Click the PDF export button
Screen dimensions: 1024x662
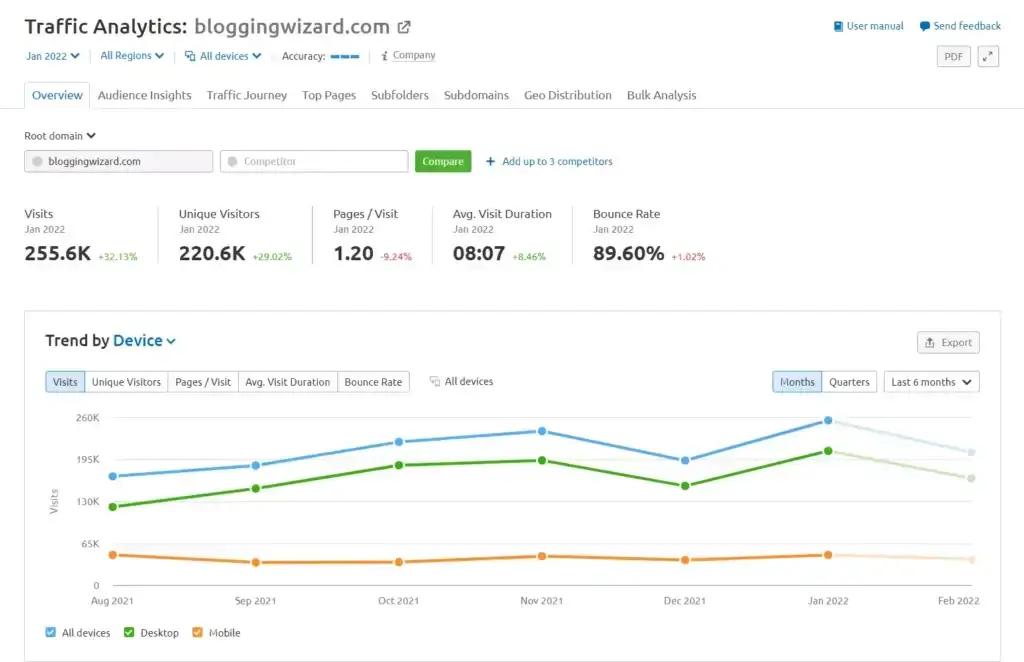point(952,57)
